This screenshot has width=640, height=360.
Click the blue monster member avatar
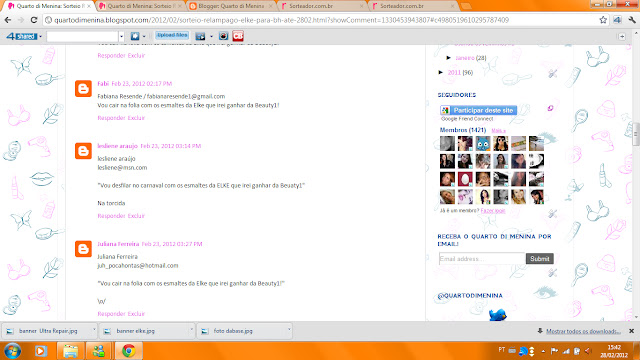[483, 144]
